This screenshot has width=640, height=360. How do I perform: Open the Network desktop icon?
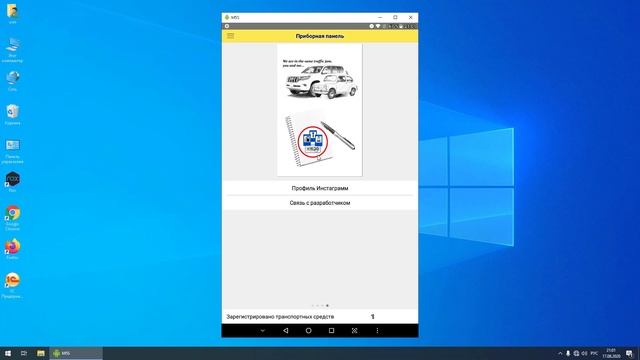pos(13,81)
